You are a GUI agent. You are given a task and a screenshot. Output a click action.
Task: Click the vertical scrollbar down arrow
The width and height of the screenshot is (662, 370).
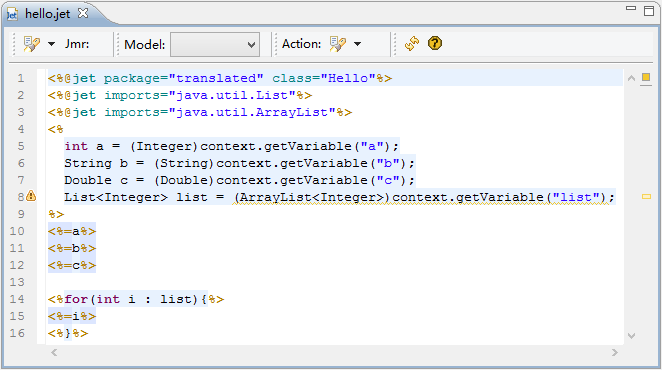(632, 336)
